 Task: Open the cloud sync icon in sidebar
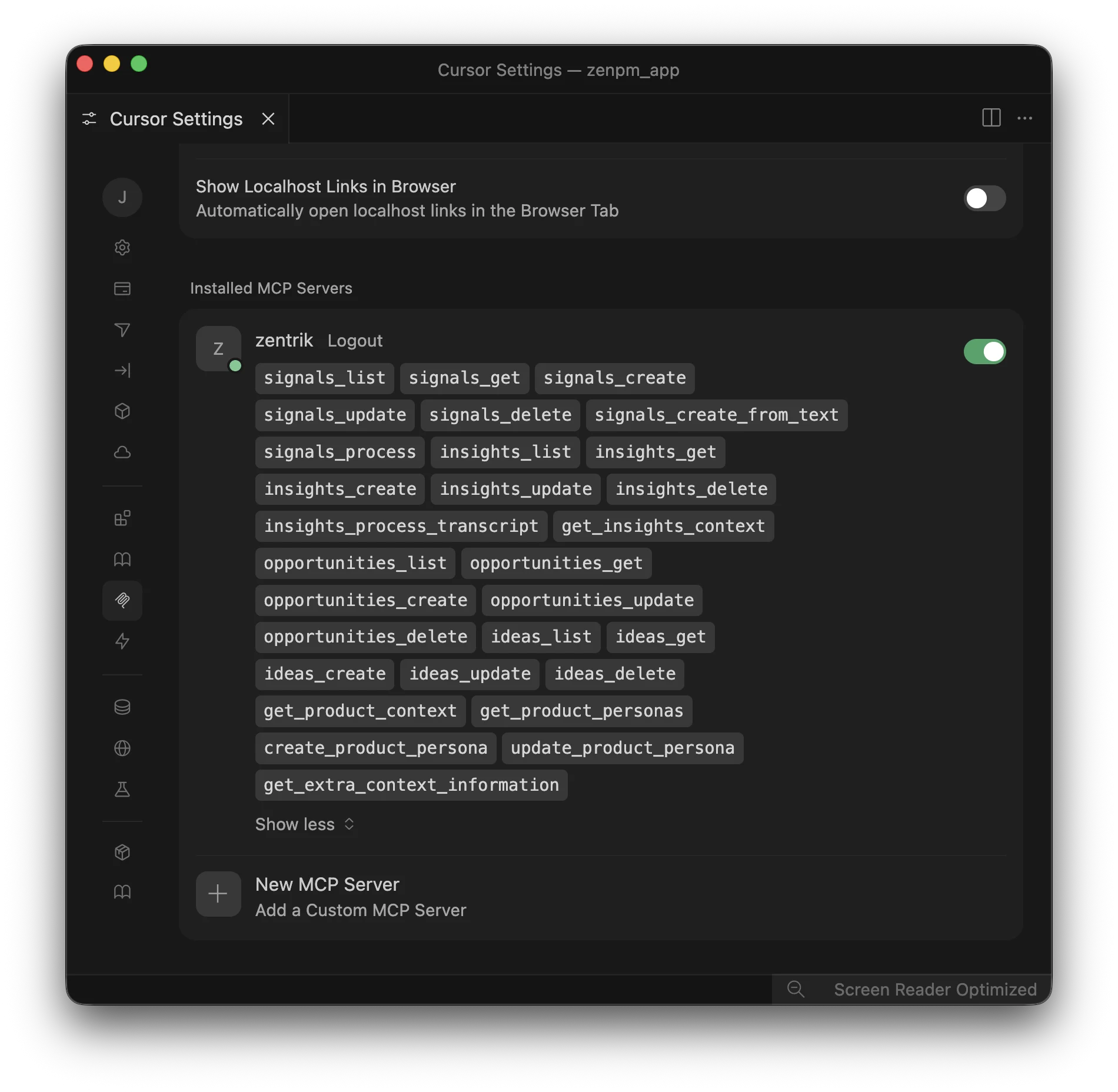point(122,452)
